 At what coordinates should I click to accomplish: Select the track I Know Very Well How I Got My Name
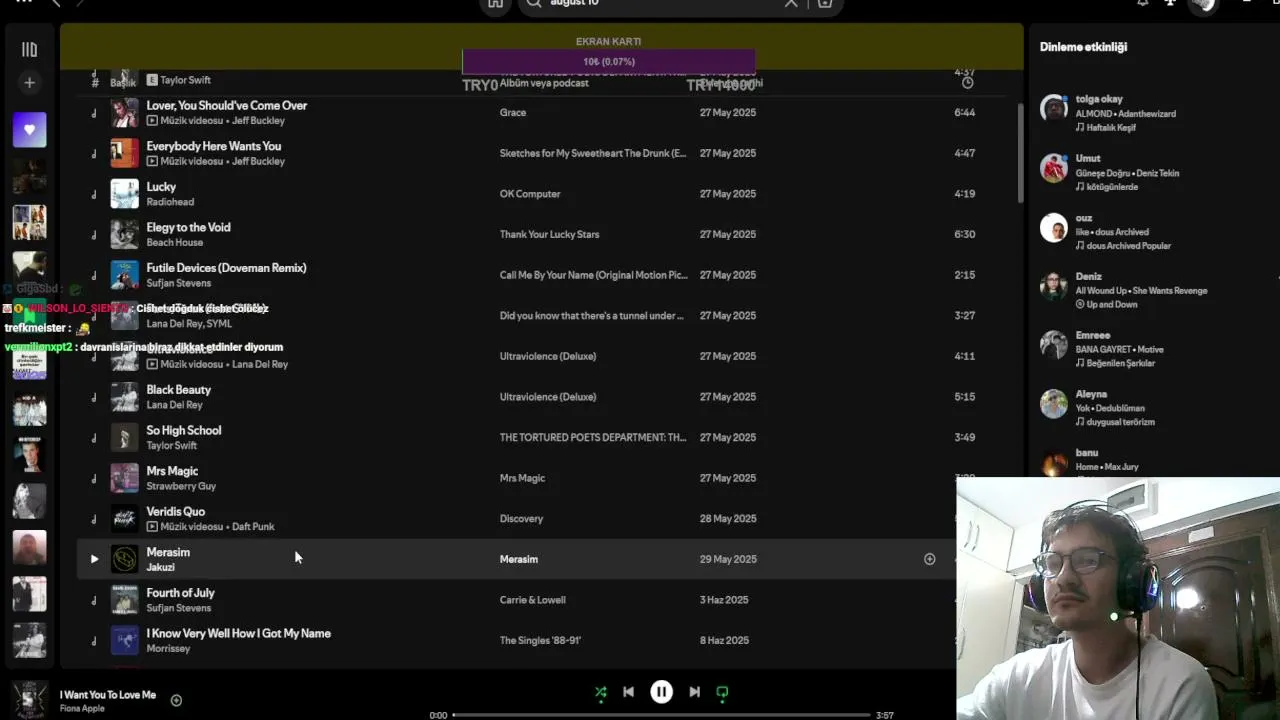pyautogui.click(x=239, y=633)
